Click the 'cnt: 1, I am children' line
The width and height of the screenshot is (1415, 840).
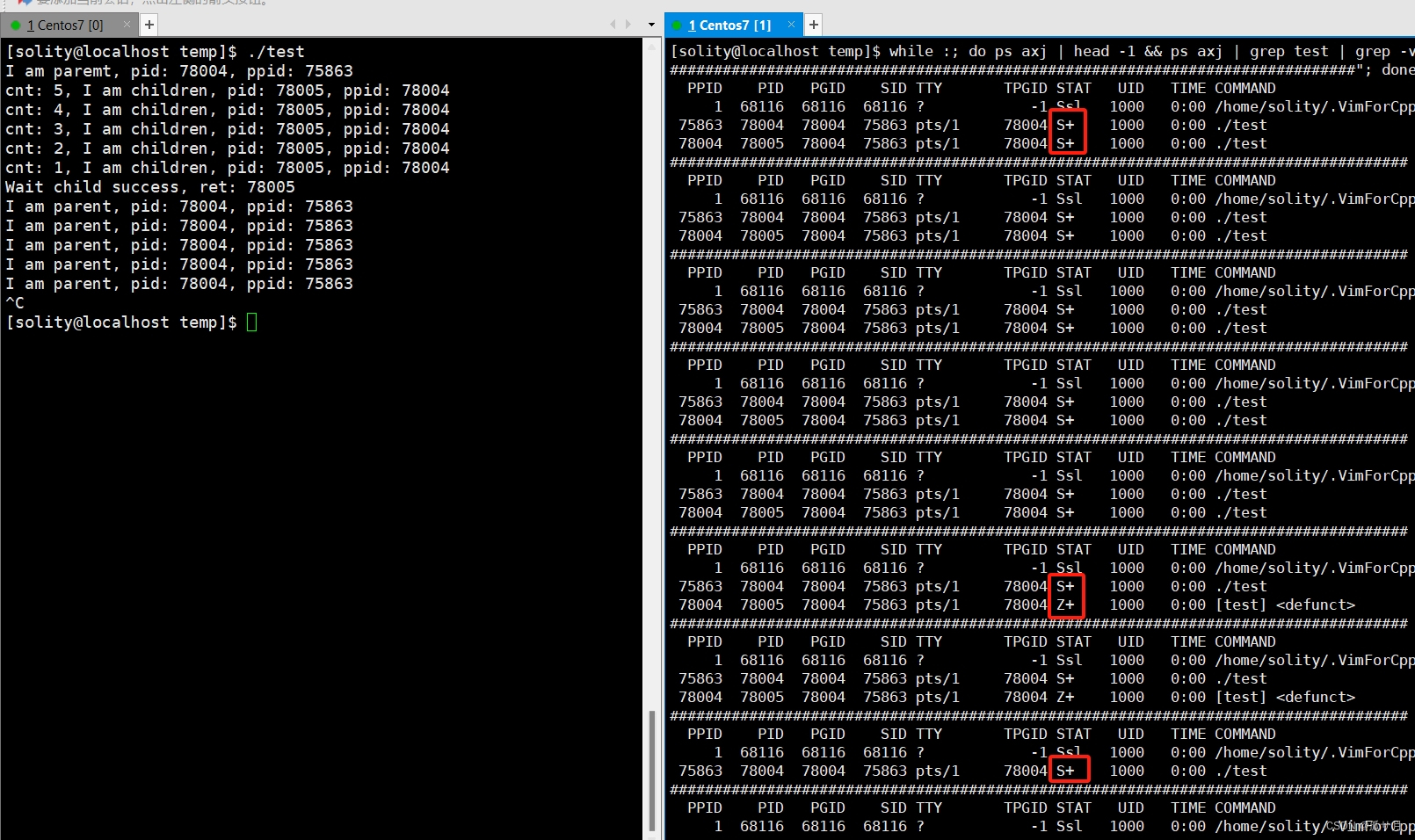tap(227, 168)
